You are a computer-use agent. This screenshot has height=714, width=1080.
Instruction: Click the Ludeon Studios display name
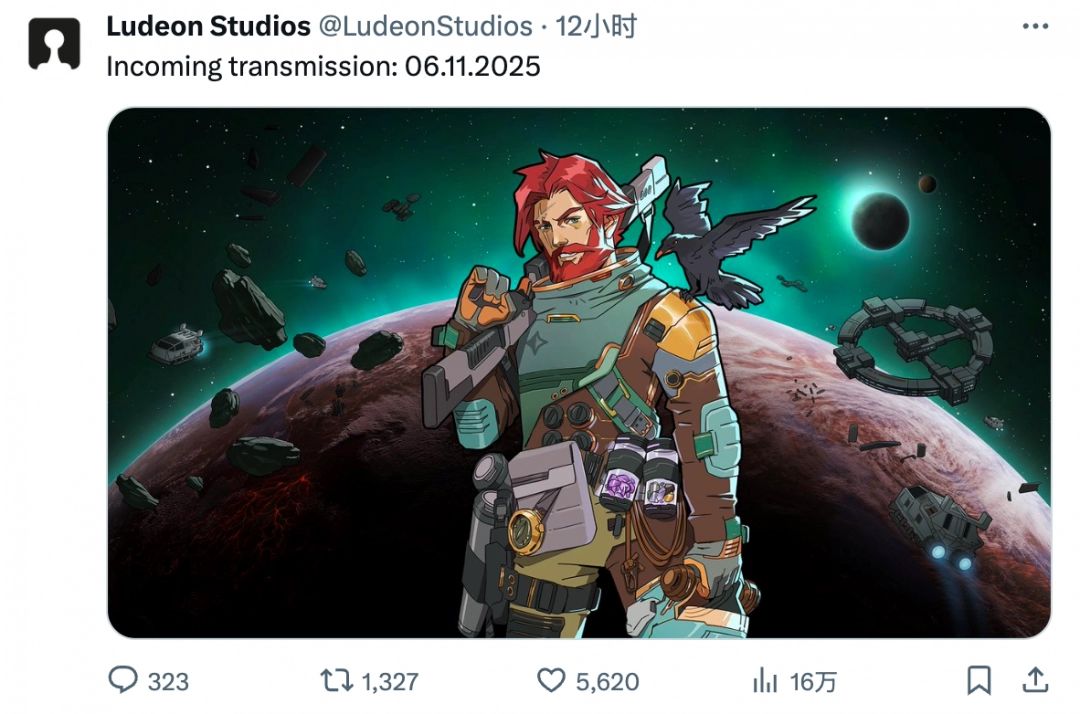pyautogui.click(x=208, y=27)
